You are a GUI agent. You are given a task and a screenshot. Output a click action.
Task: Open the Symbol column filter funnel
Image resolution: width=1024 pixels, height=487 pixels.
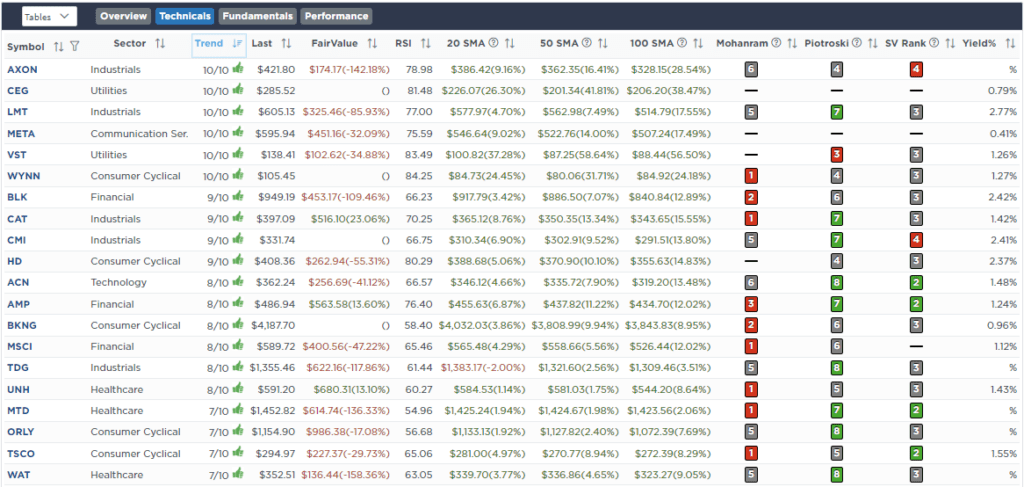point(74,46)
